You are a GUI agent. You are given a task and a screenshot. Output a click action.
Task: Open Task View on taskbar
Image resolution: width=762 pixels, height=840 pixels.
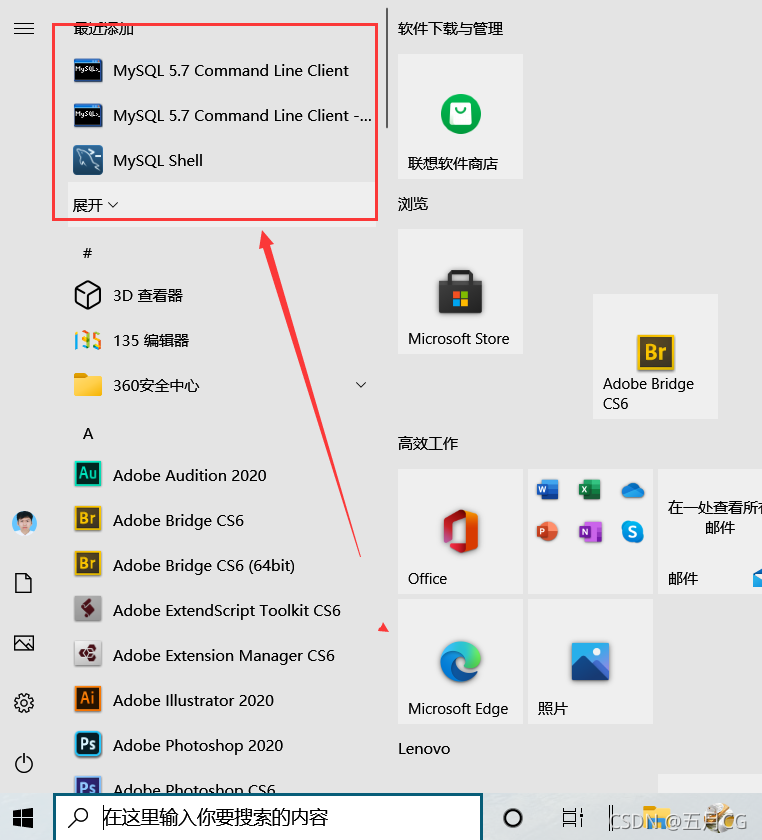click(572, 818)
